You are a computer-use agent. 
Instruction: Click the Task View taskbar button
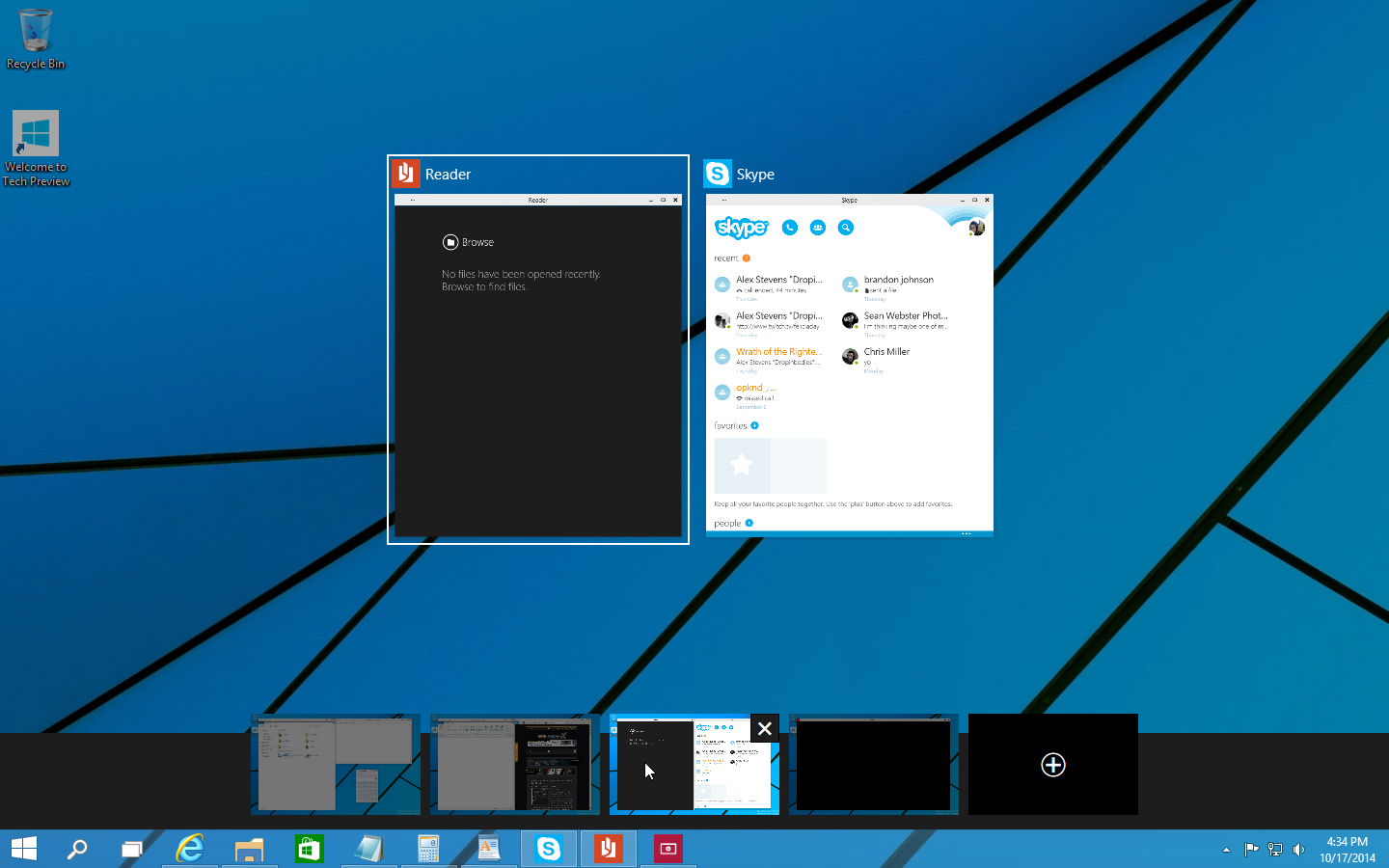[x=131, y=849]
